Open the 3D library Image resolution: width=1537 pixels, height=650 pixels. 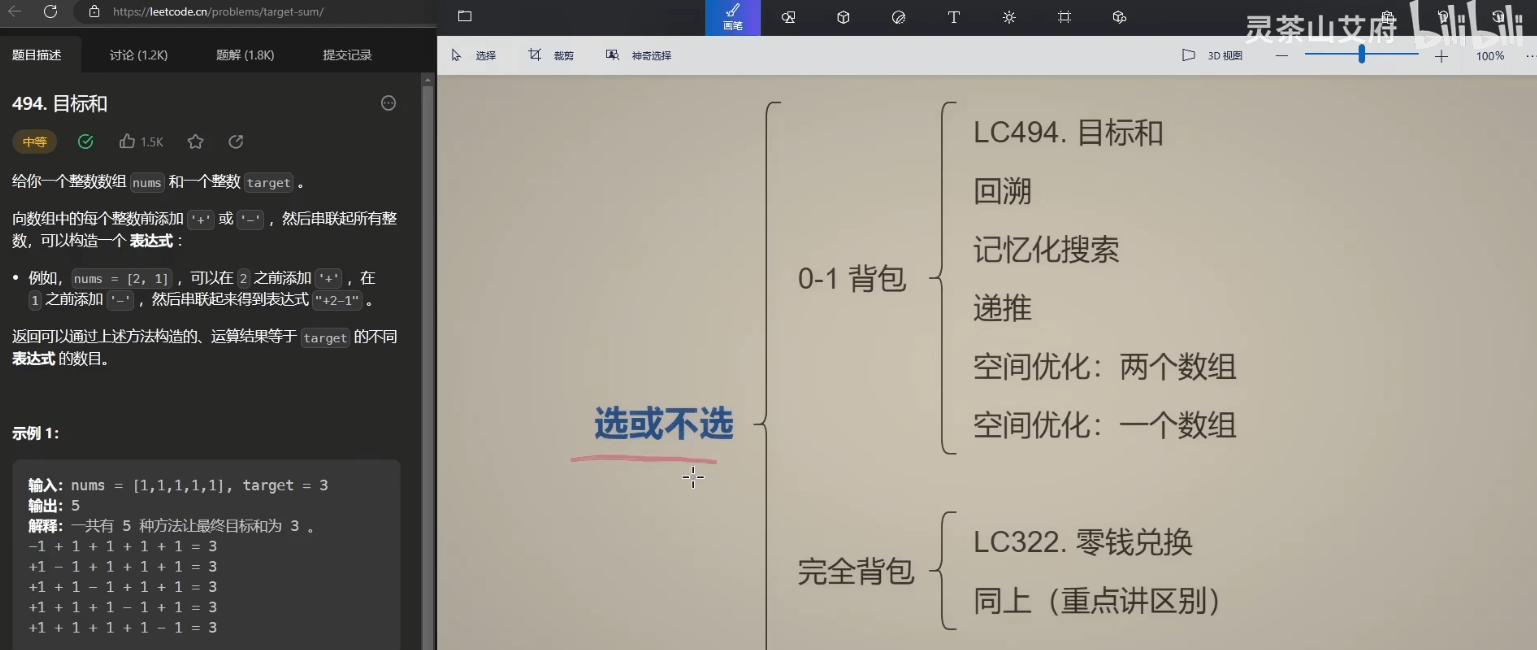click(x=1119, y=17)
